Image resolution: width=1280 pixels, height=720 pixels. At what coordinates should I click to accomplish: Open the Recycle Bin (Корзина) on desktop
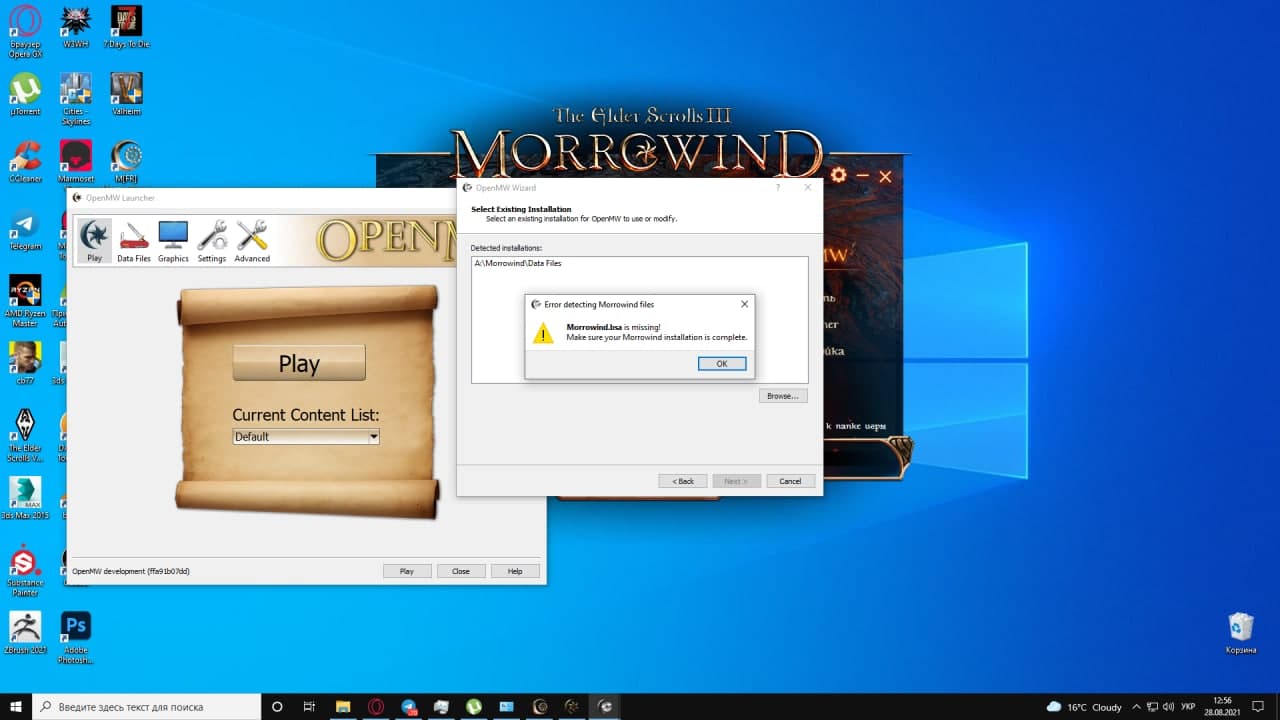(x=1241, y=632)
